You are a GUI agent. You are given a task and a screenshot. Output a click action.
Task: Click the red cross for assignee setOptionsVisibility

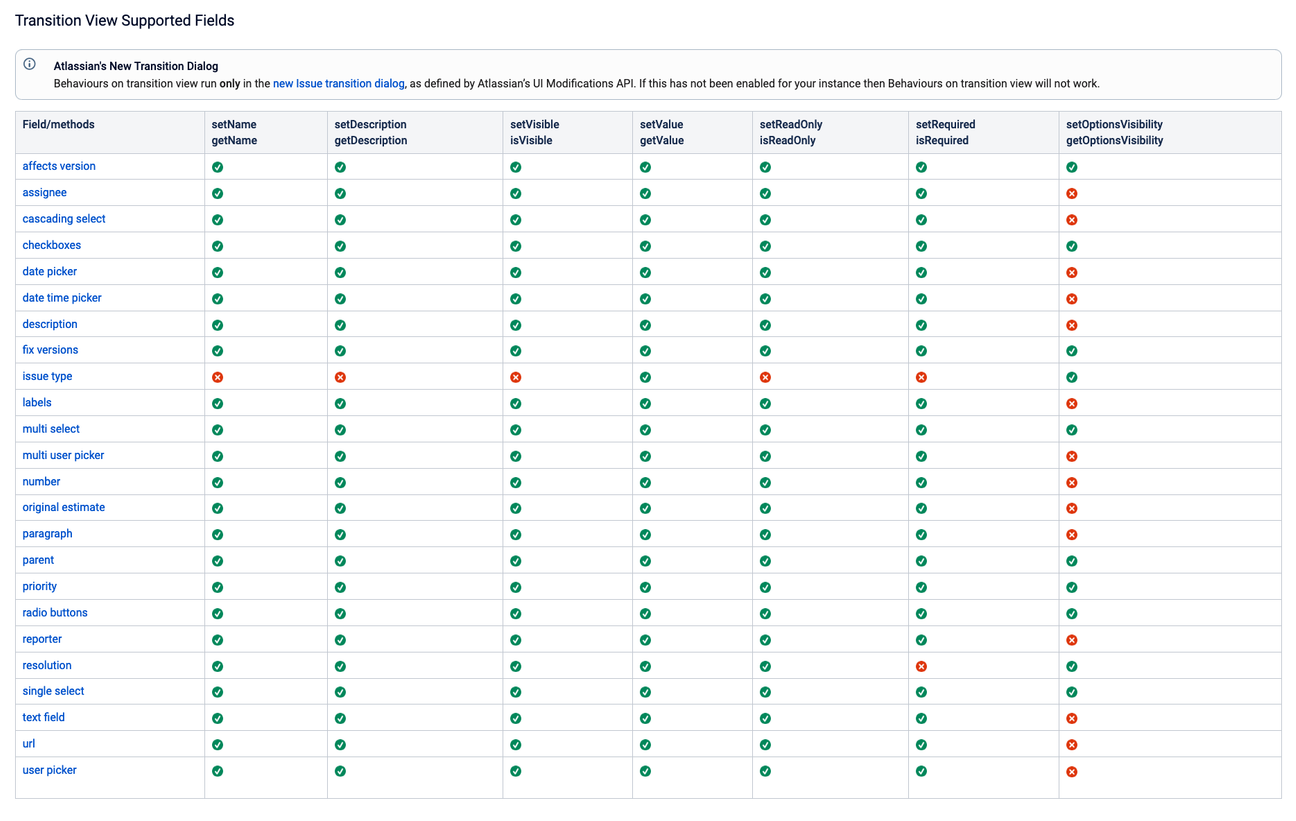[1072, 193]
